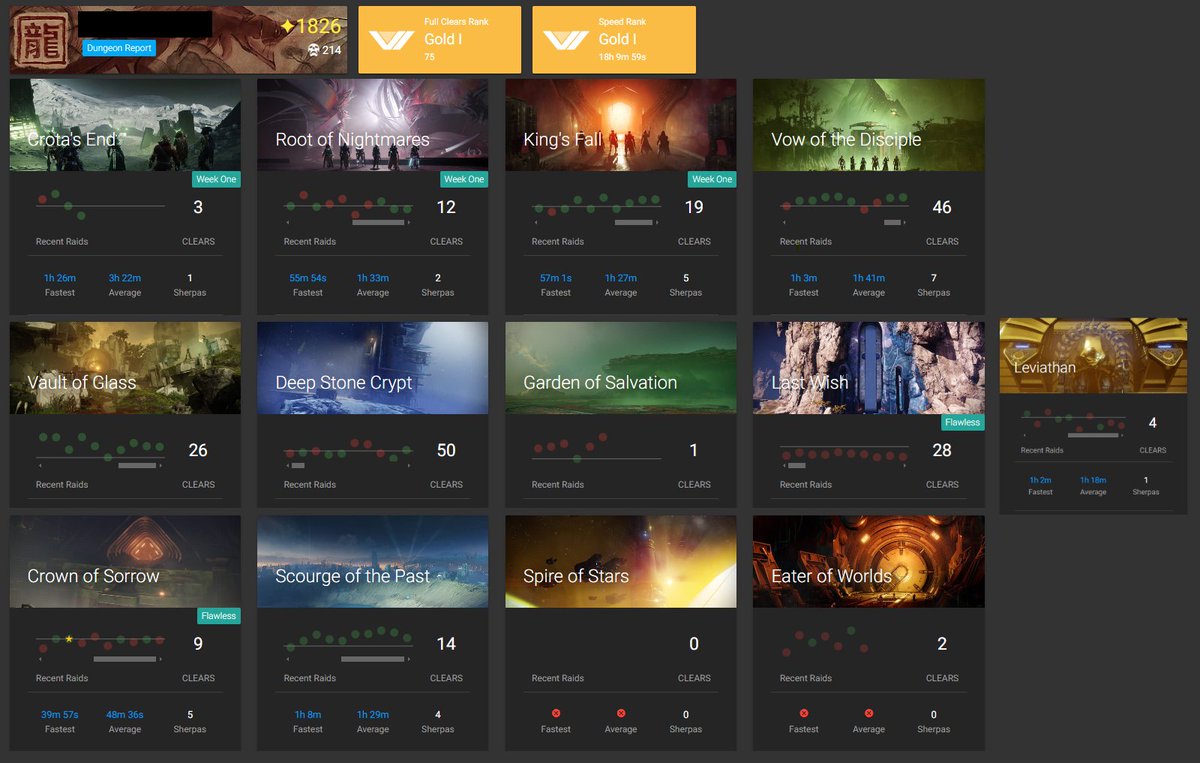Open the Last Wish raid banner

tap(869, 368)
